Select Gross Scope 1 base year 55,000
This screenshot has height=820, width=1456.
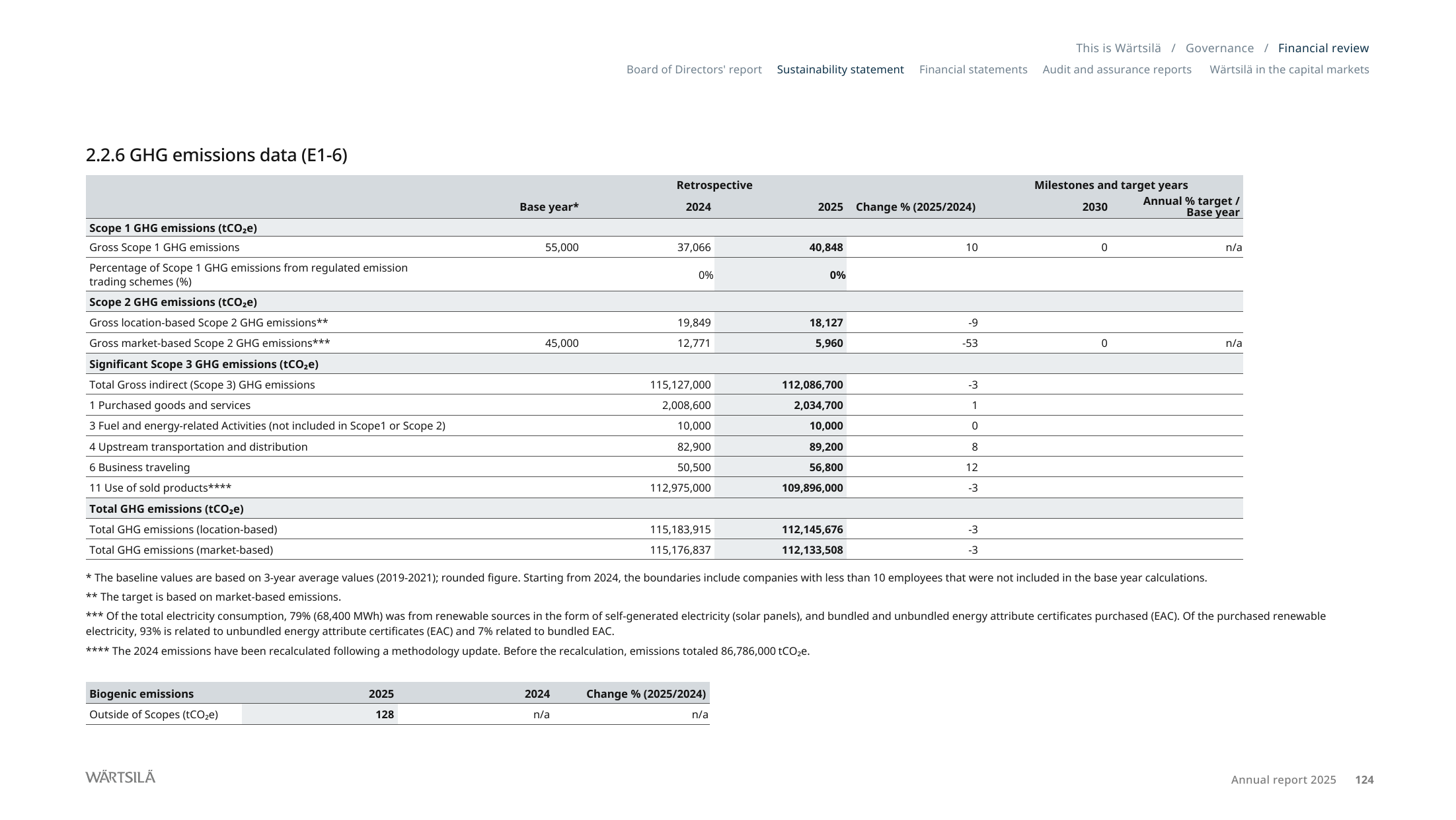click(x=562, y=247)
